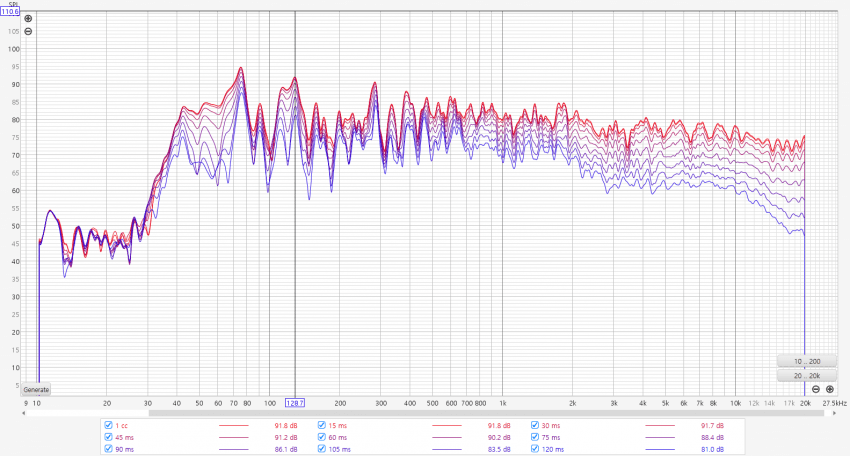Zoom in the vertical SPL axis
The height and width of the screenshot is (456, 850).
coord(27,19)
